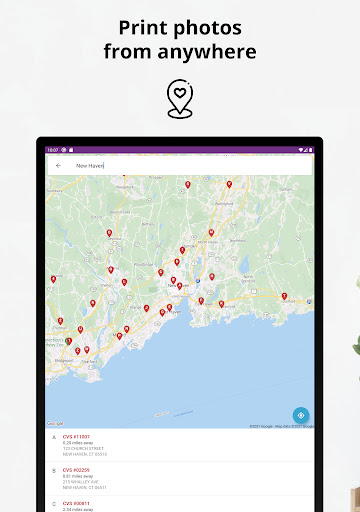Viewport: 360px width, 512px height.
Task: Tap the red pin above Wallingford
Action: pyautogui.click(x=229, y=184)
